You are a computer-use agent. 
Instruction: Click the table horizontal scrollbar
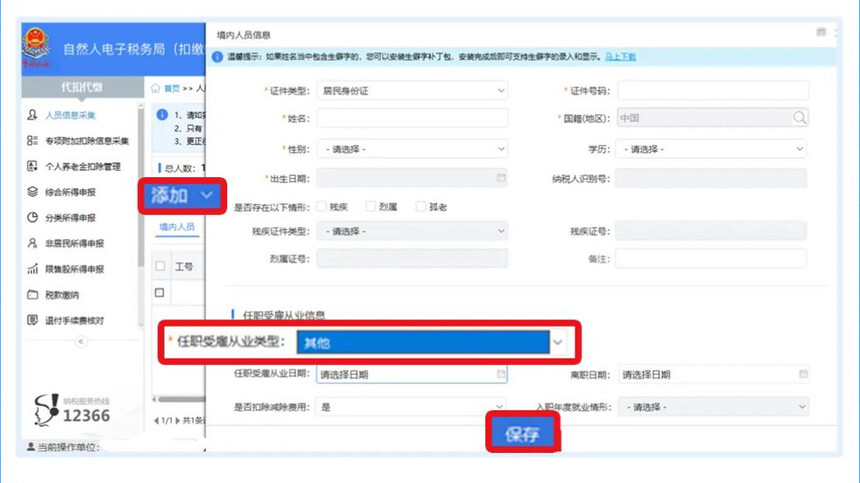point(181,399)
